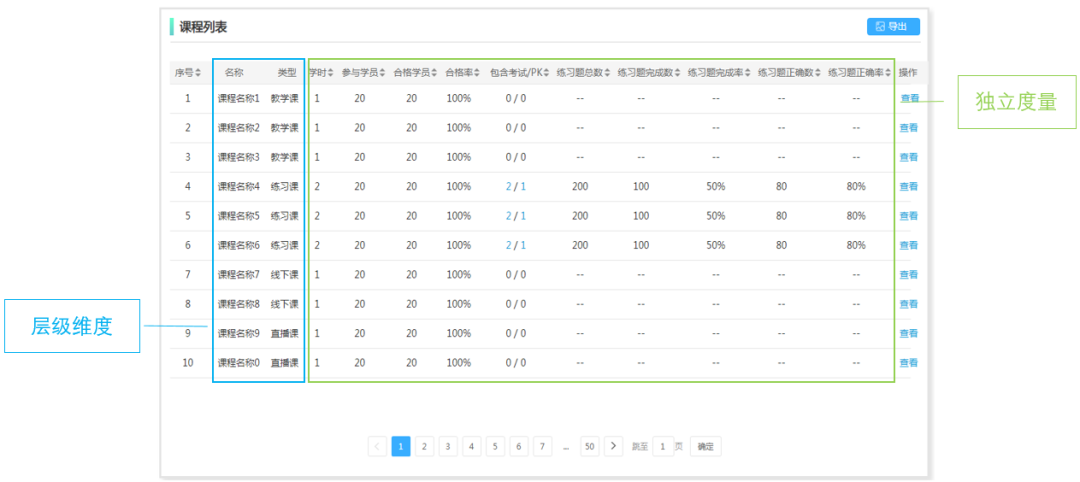Click the 导出 export button
This screenshot has height=482, width=1080.
(892, 27)
